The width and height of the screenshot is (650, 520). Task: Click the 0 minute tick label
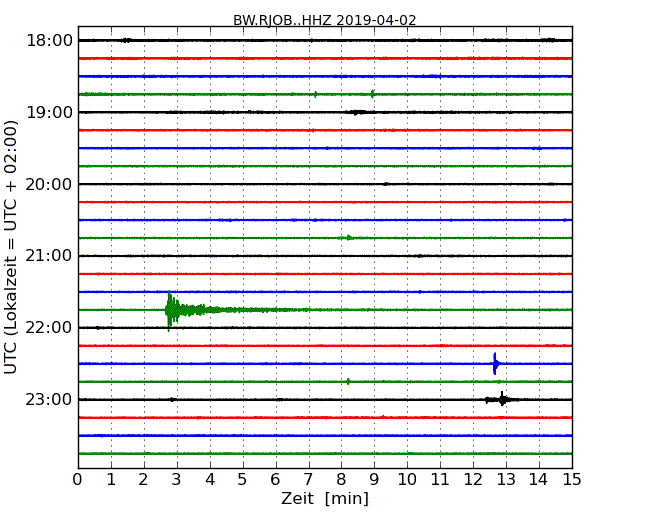click(x=78, y=480)
